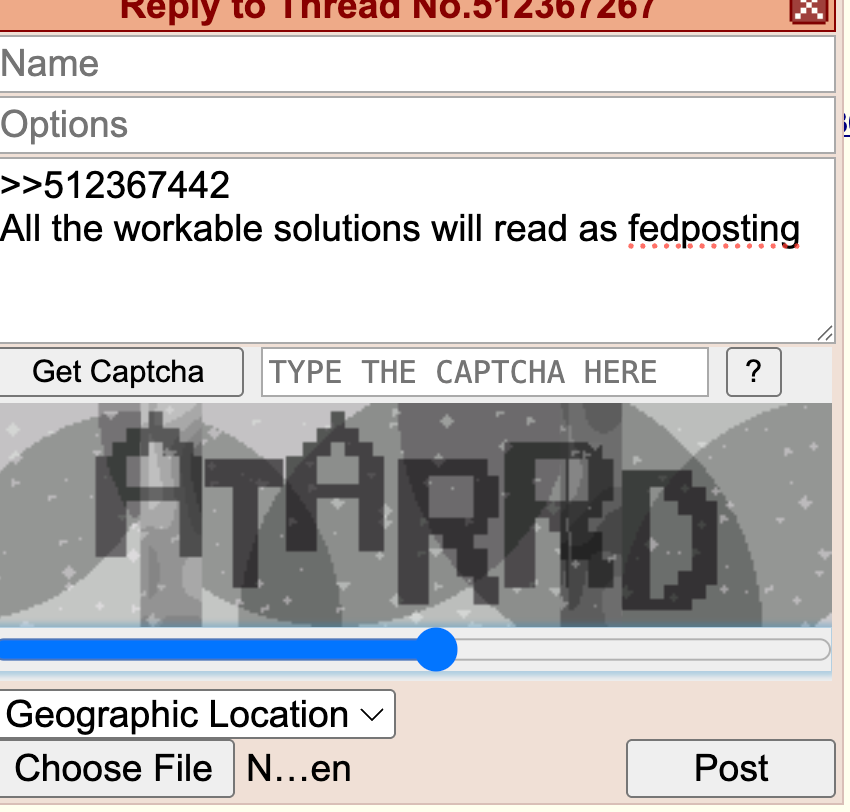Open the Geographic Location dropdown

tap(197, 714)
